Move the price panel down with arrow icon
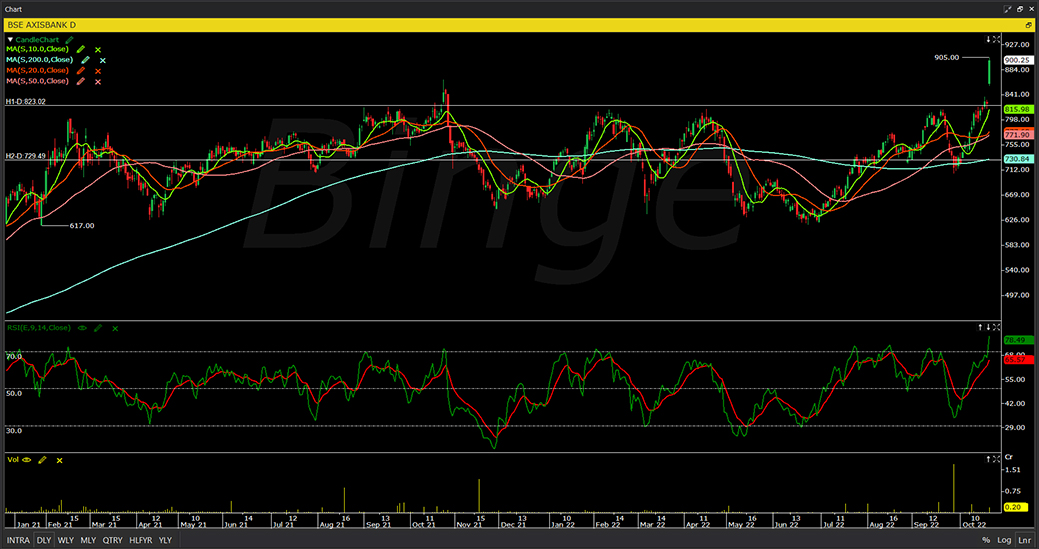The height and width of the screenshot is (549, 1039). pos(988,40)
